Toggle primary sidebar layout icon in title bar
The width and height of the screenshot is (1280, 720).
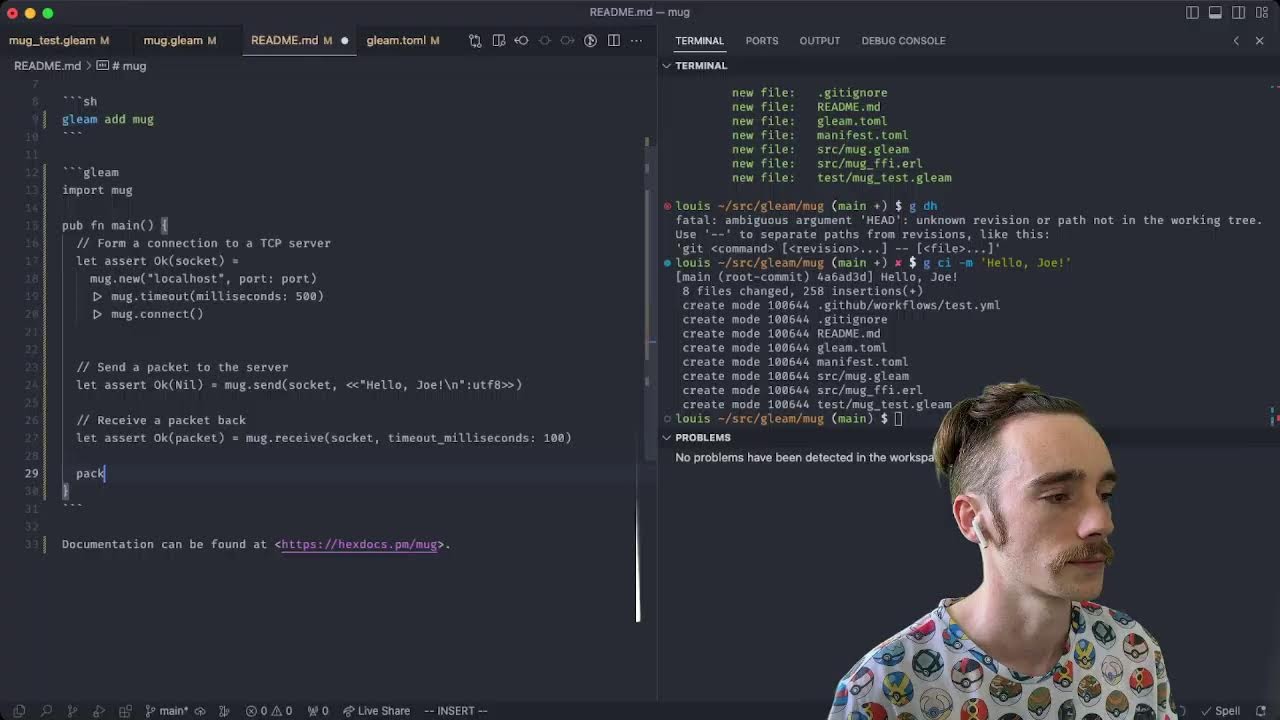(x=1192, y=13)
